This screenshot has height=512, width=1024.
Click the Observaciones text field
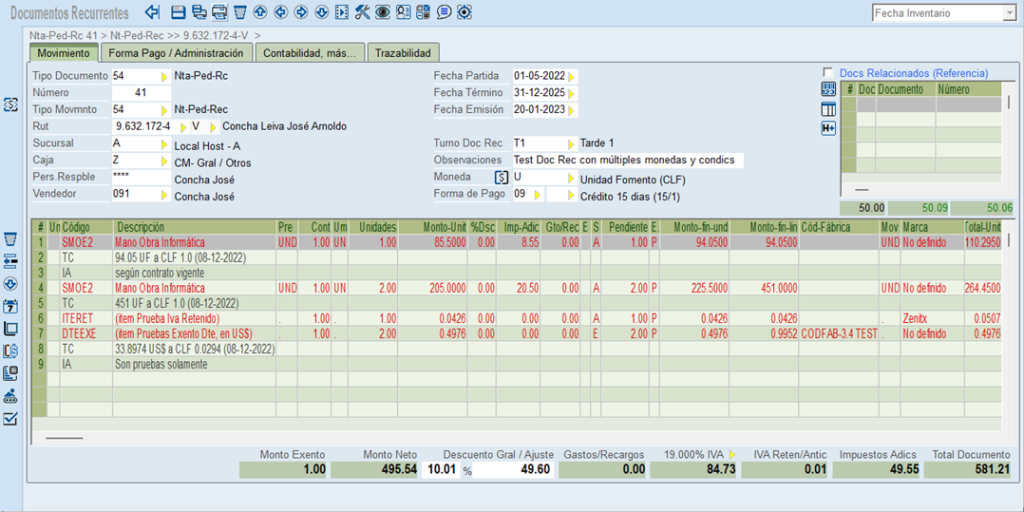pyautogui.click(x=626, y=160)
